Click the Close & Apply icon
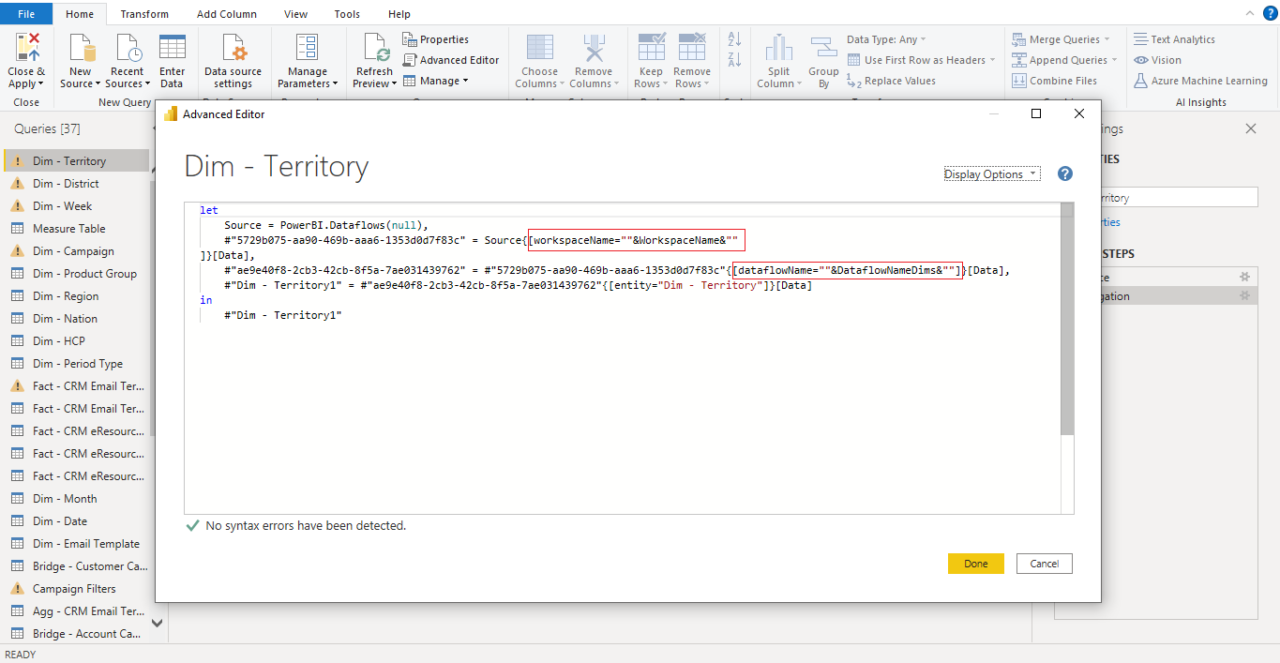The height and width of the screenshot is (663, 1280). click(x=26, y=49)
